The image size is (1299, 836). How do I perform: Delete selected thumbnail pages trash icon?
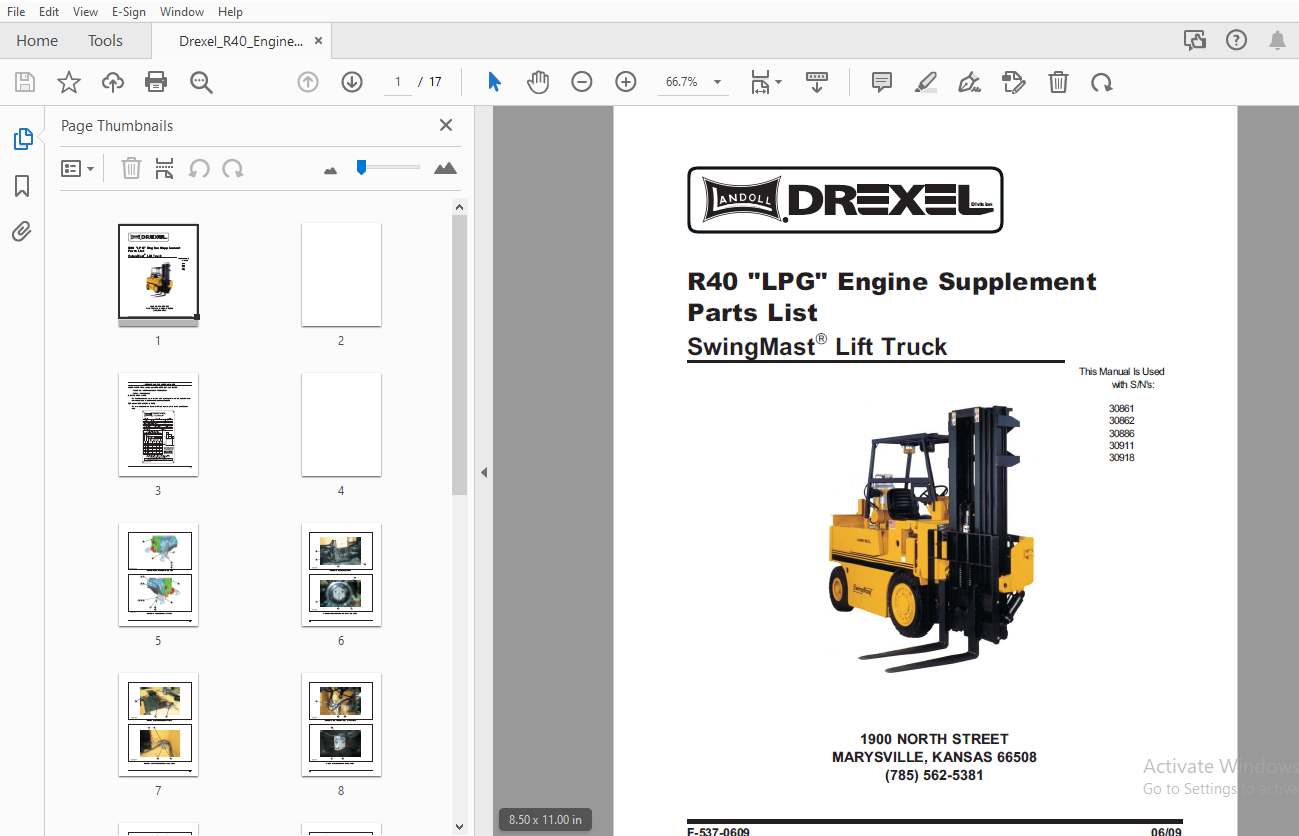(131, 168)
